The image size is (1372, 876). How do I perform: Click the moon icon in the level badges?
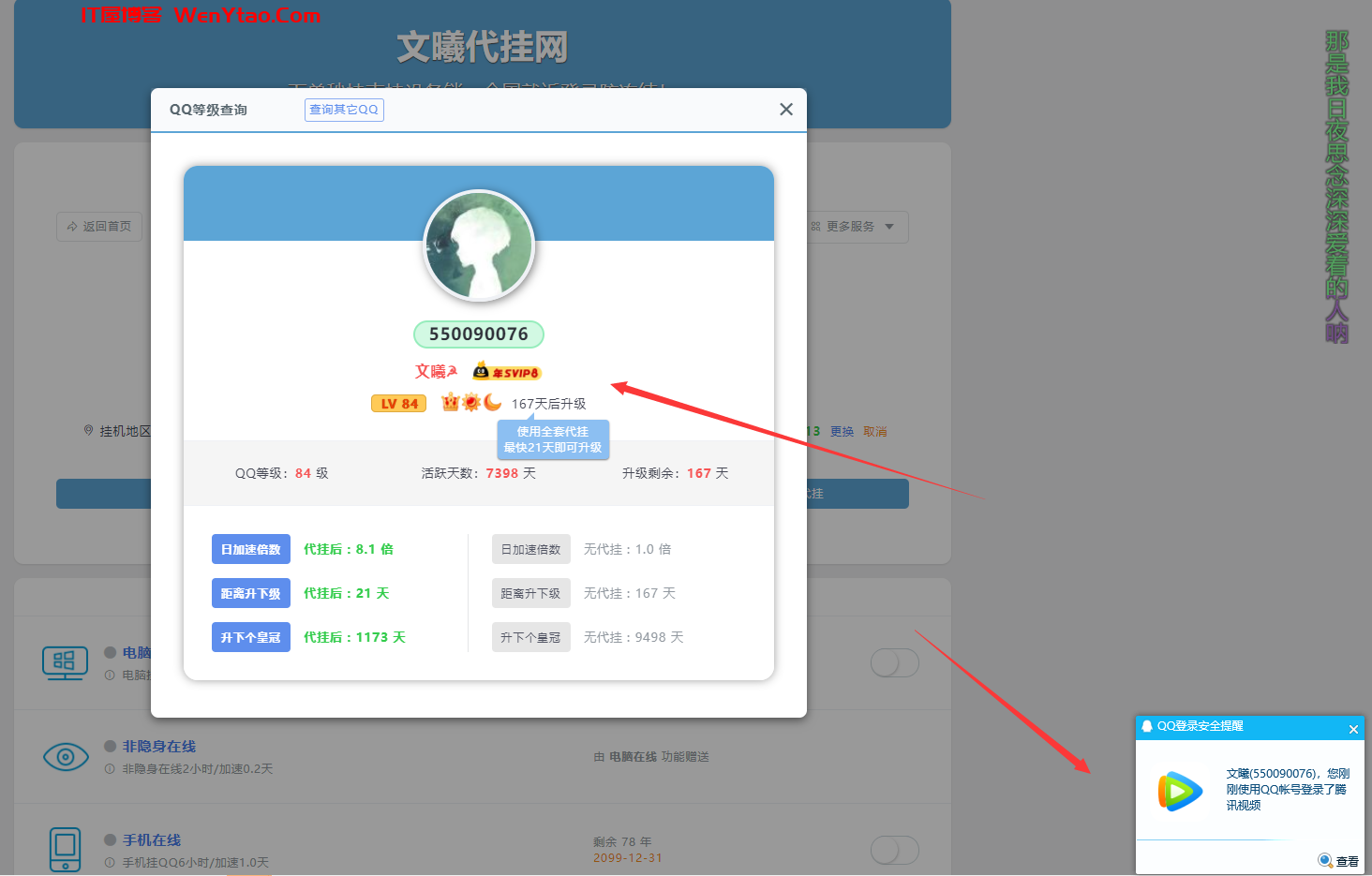click(x=490, y=402)
